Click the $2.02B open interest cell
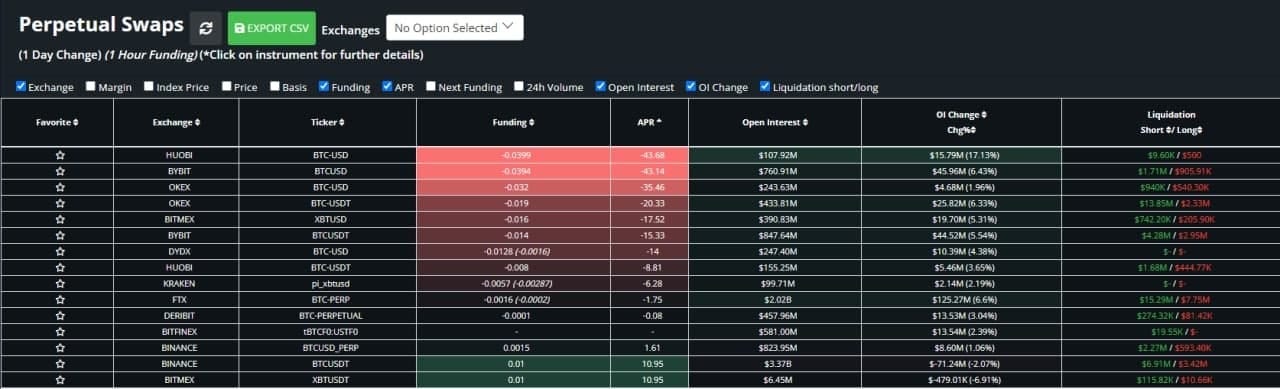Viewport: 1280px width, 389px height. pos(775,299)
